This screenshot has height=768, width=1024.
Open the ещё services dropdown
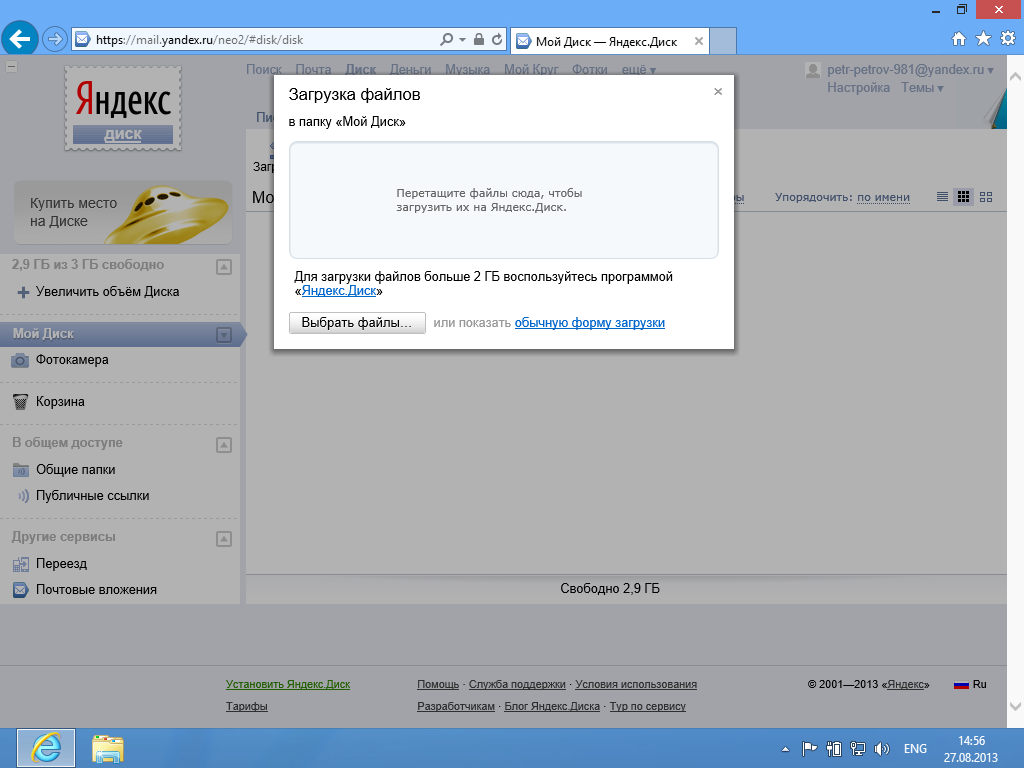[x=639, y=69]
